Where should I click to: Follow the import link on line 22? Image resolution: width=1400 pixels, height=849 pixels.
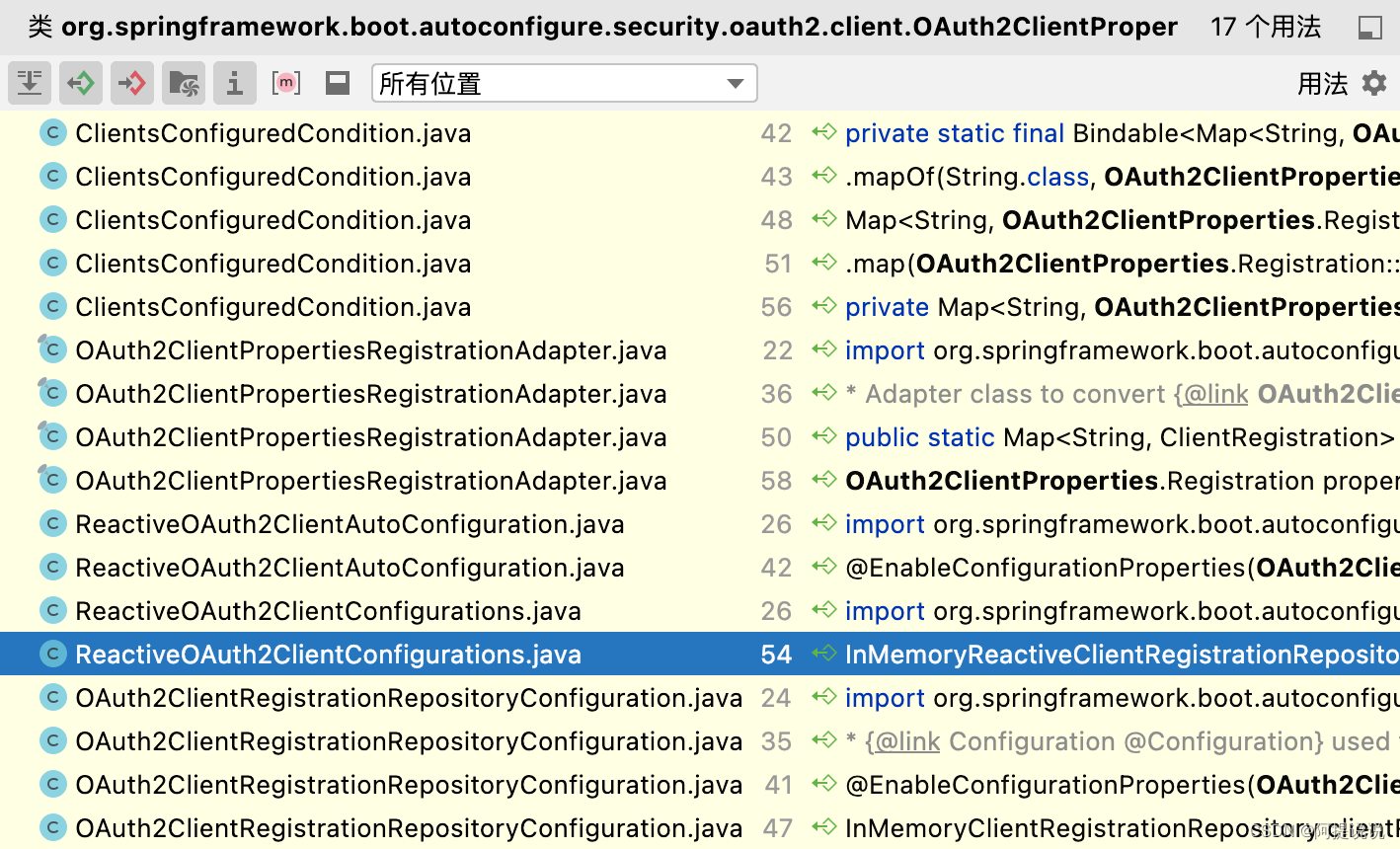(x=884, y=349)
